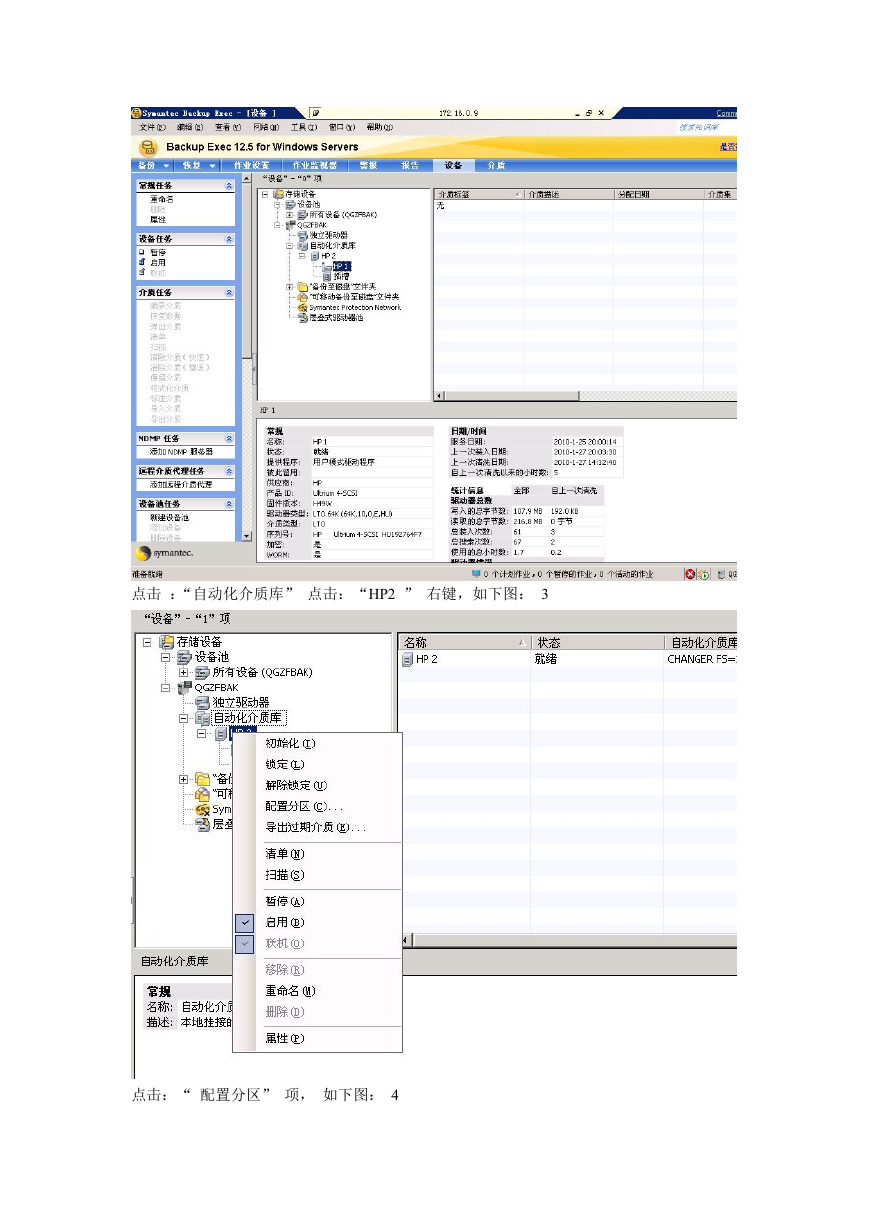Select QGZFBAK server icon in second tree
This screenshot has height=1228, width=869.
(x=185, y=688)
